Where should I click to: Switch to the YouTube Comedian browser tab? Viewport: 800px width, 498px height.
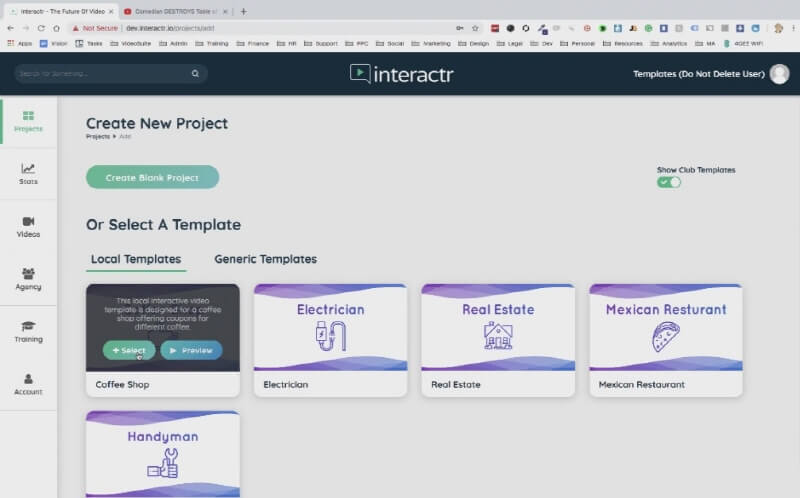point(175,11)
